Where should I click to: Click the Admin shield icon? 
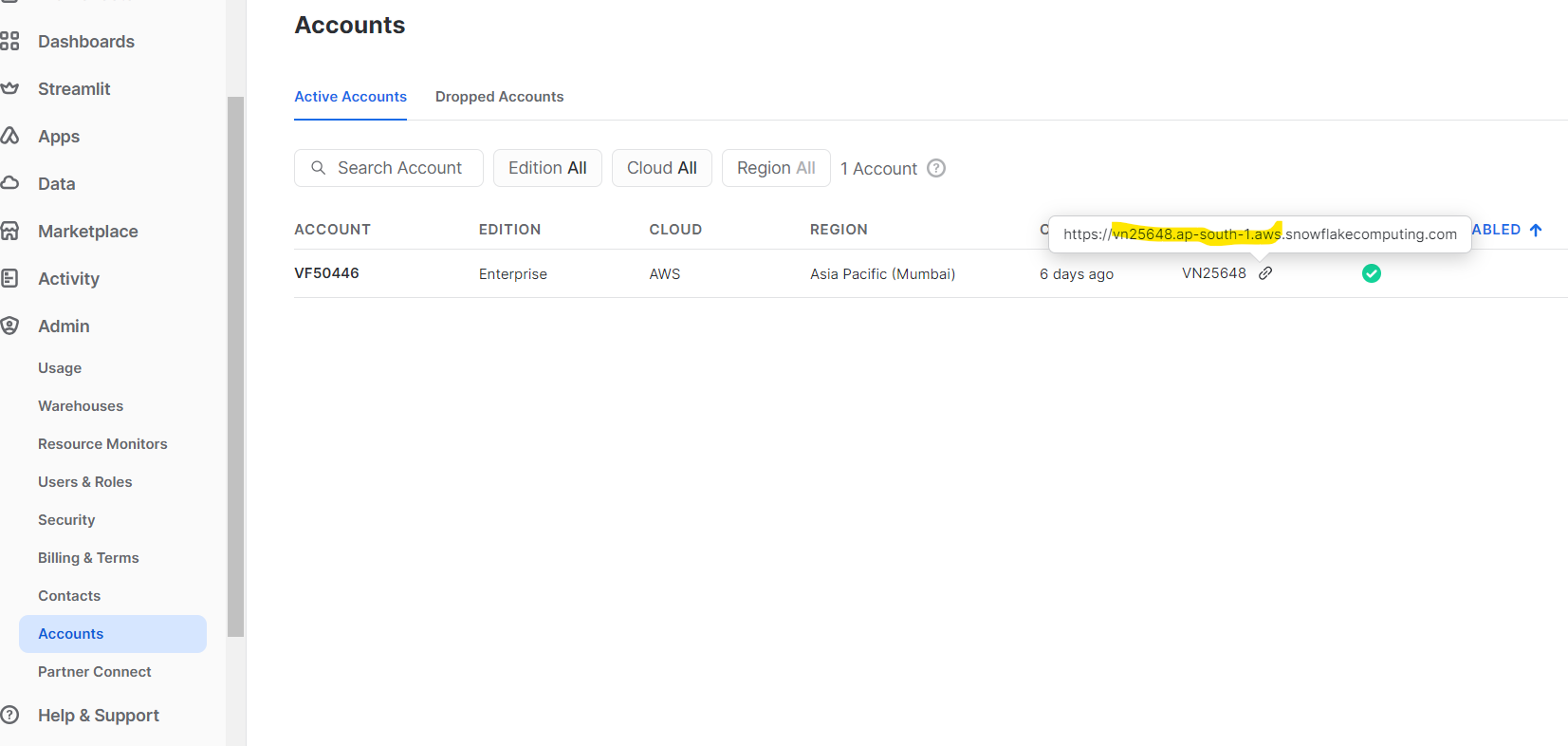coord(9,326)
